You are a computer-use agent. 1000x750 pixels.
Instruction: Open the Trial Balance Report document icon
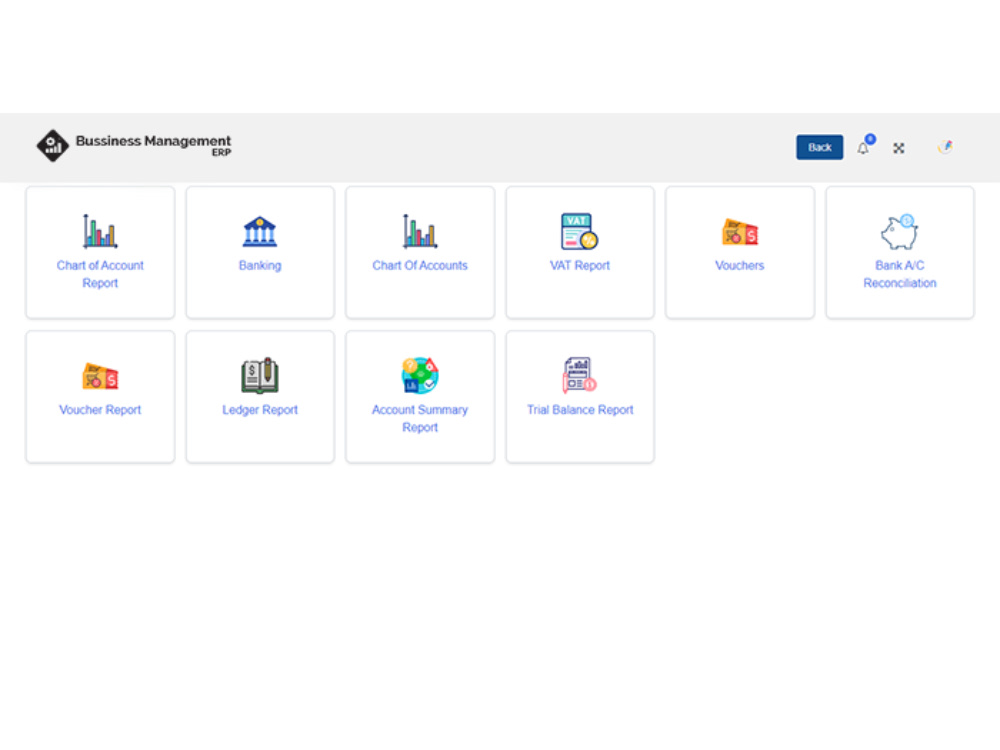[579, 375]
